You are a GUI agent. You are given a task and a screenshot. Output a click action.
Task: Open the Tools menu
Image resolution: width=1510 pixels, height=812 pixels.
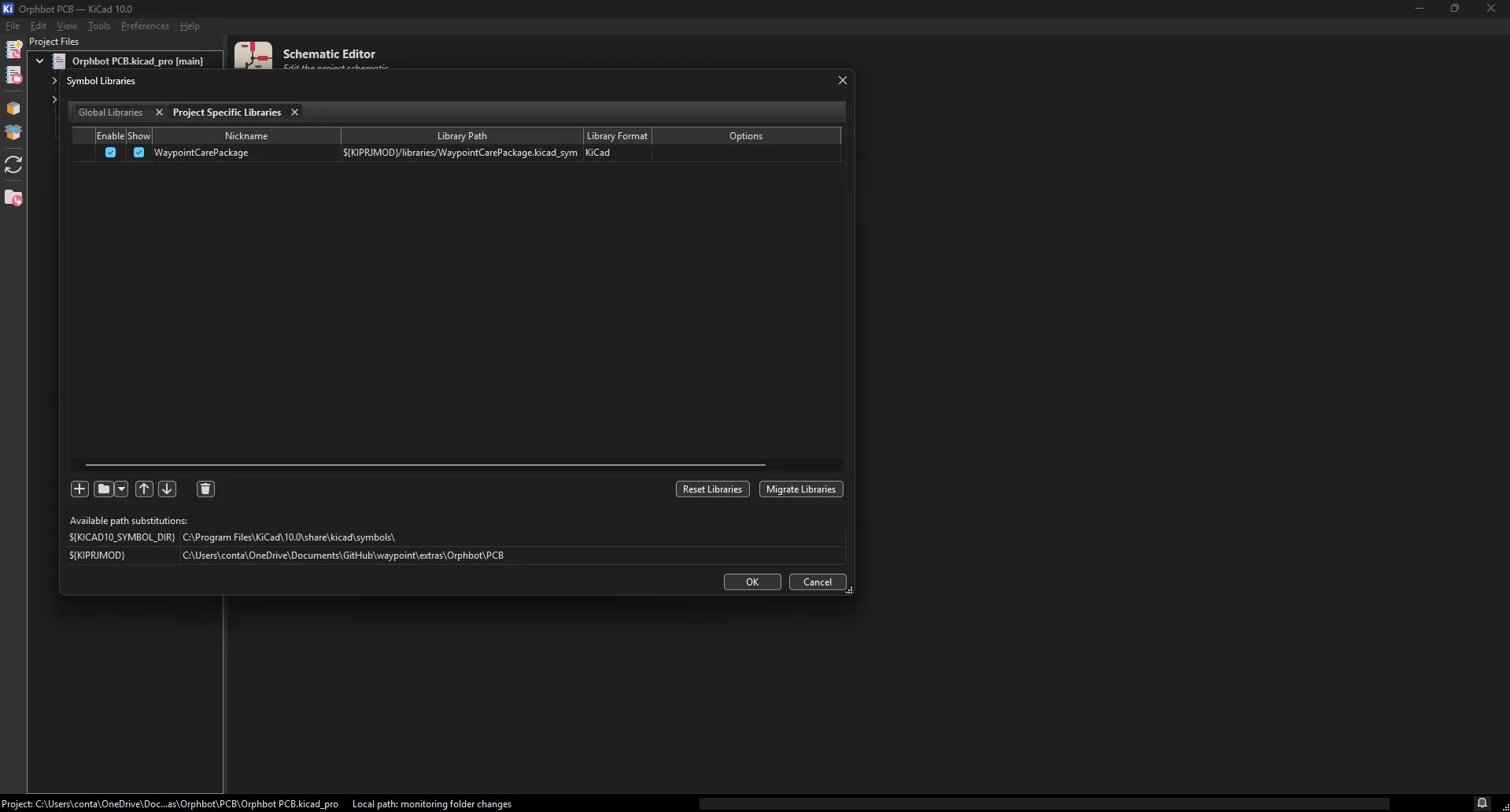(x=99, y=26)
